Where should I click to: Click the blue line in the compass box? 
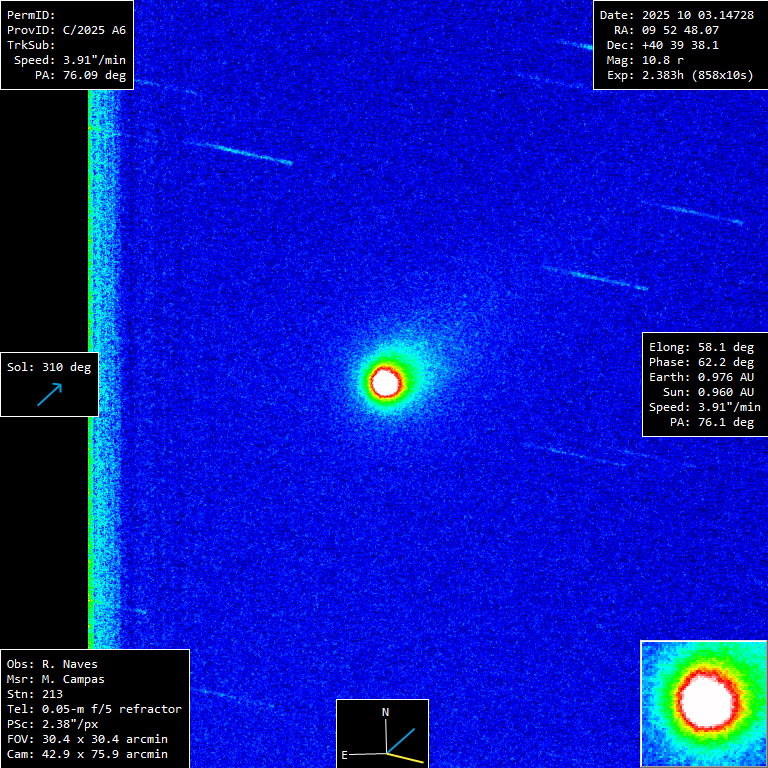pyautogui.click(x=401, y=739)
